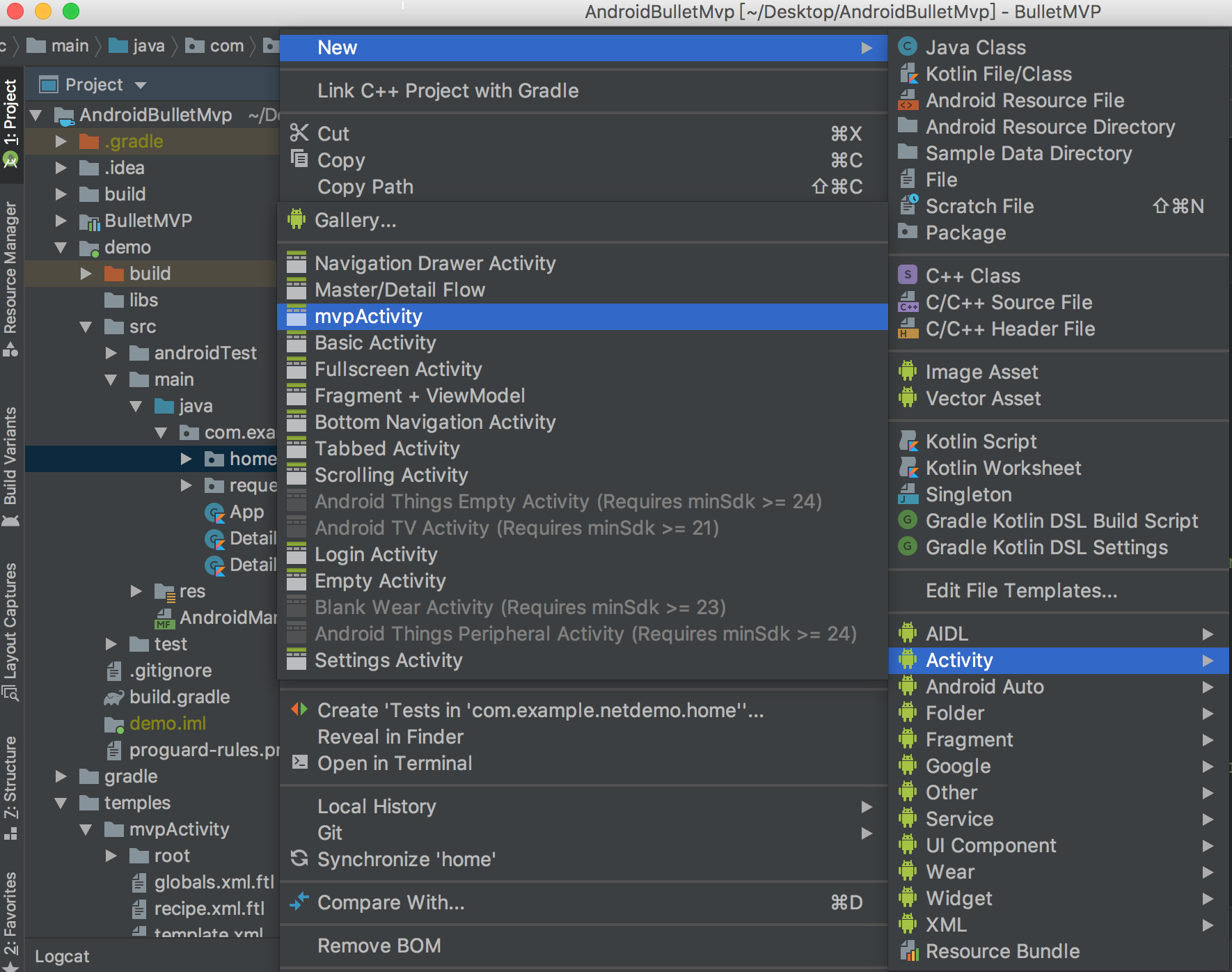Open the Fragment submenu
The height and width of the screenshot is (972, 1232).
click(1059, 739)
